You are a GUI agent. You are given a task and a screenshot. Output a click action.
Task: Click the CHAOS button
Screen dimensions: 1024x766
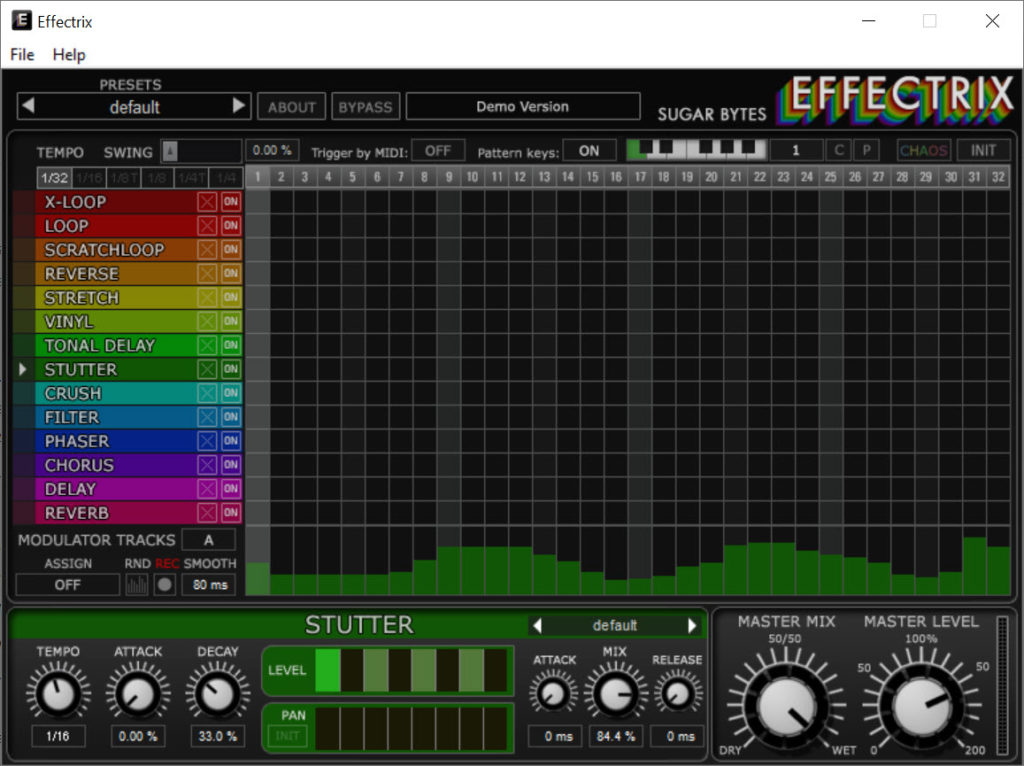coord(923,151)
